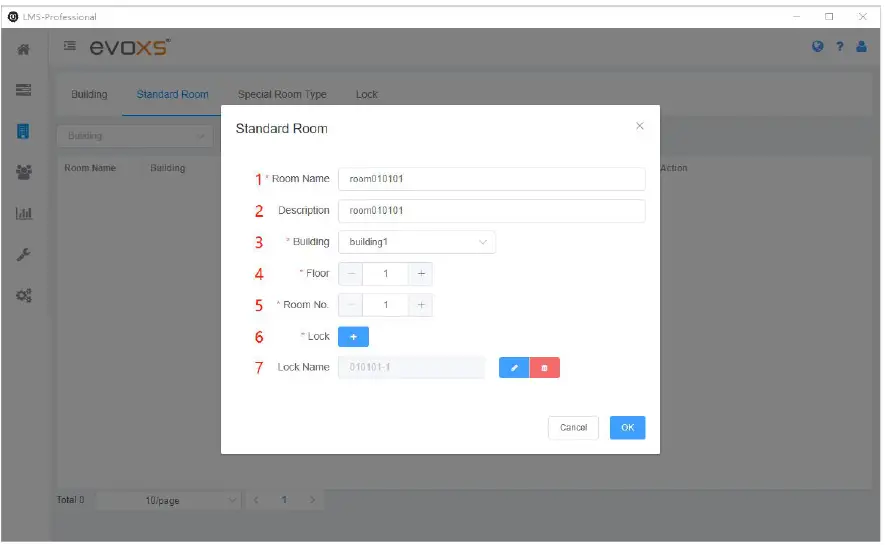The height and width of the screenshot is (553, 888).
Task: Open the gears system settings sidebar icon
Action: (x=23, y=295)
